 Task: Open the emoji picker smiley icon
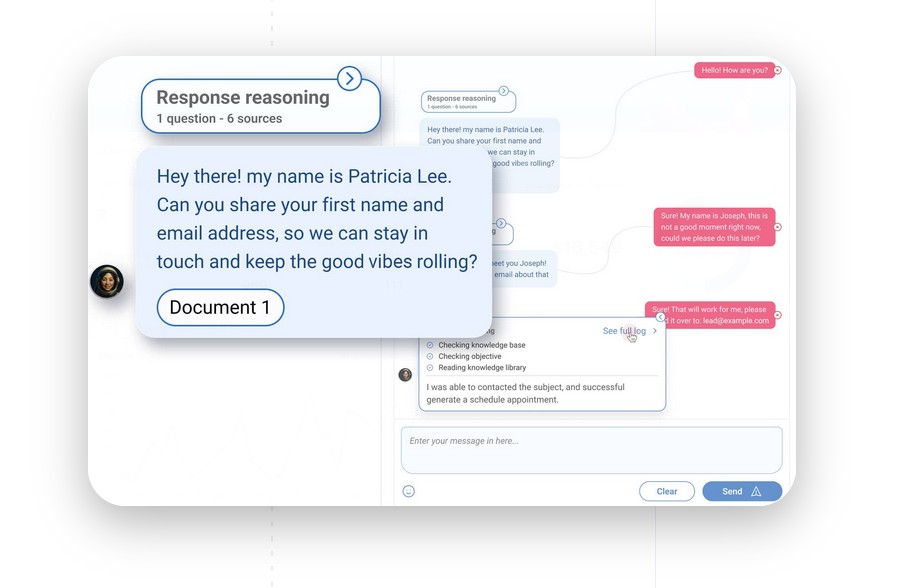pos(408,491)
